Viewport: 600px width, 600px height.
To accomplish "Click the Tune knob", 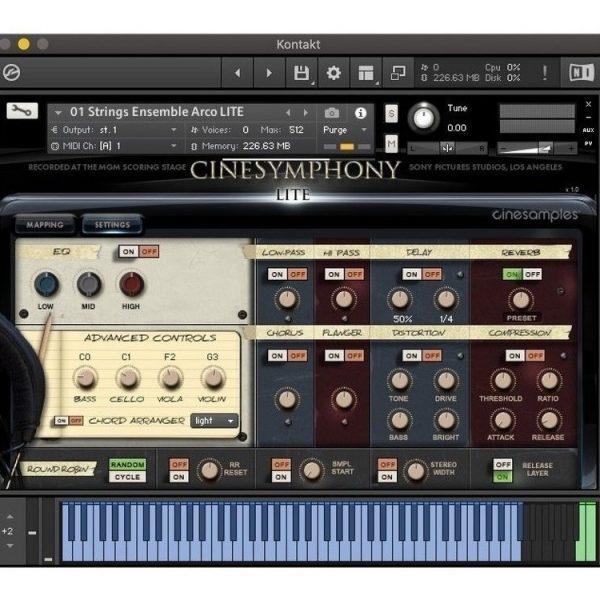I will tap(424, 118).
